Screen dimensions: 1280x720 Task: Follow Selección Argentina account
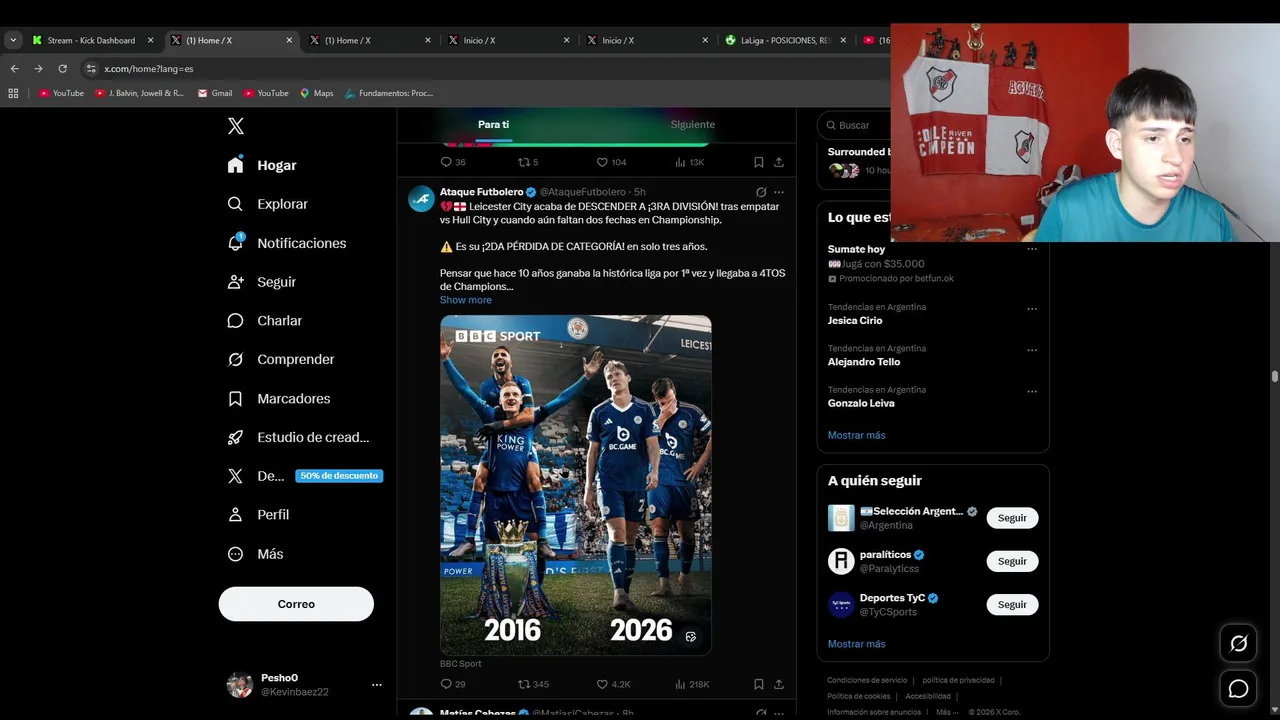point(1012,518)
